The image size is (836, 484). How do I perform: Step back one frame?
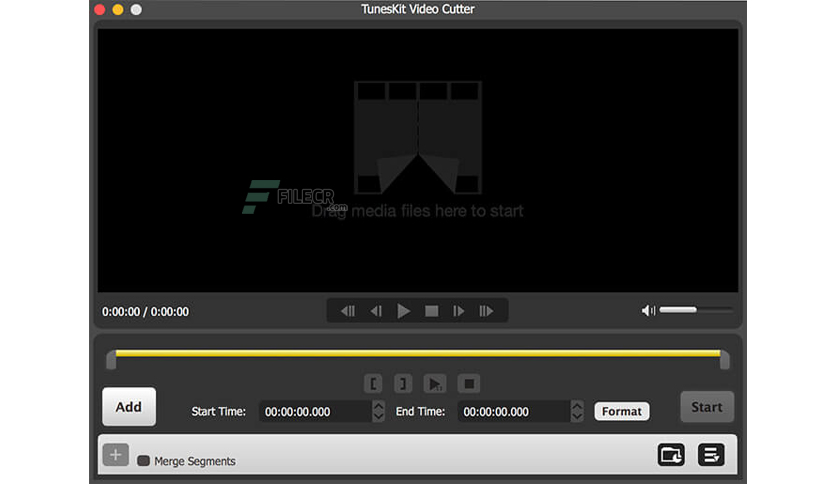tap(376, 311)
